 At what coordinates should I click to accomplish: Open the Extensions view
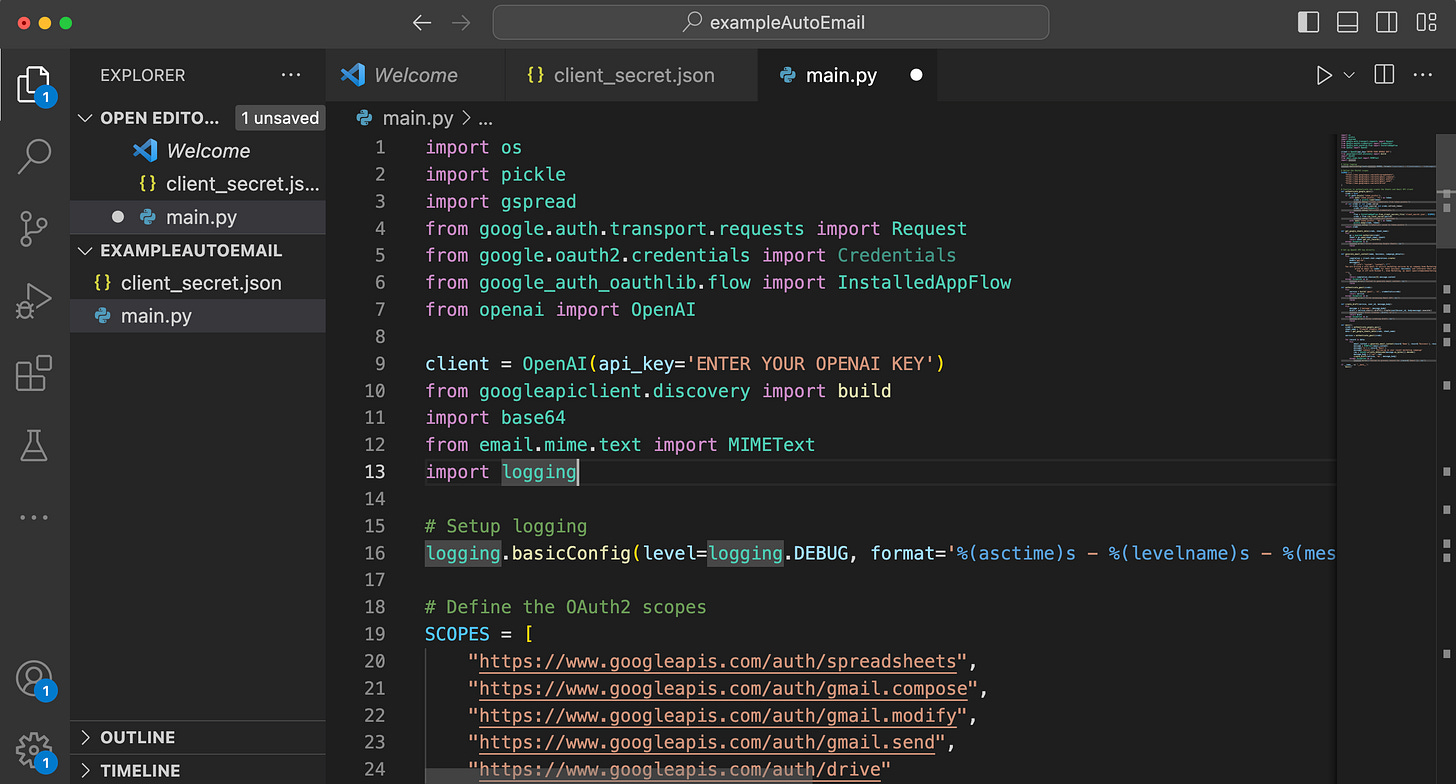click(34, 373)
